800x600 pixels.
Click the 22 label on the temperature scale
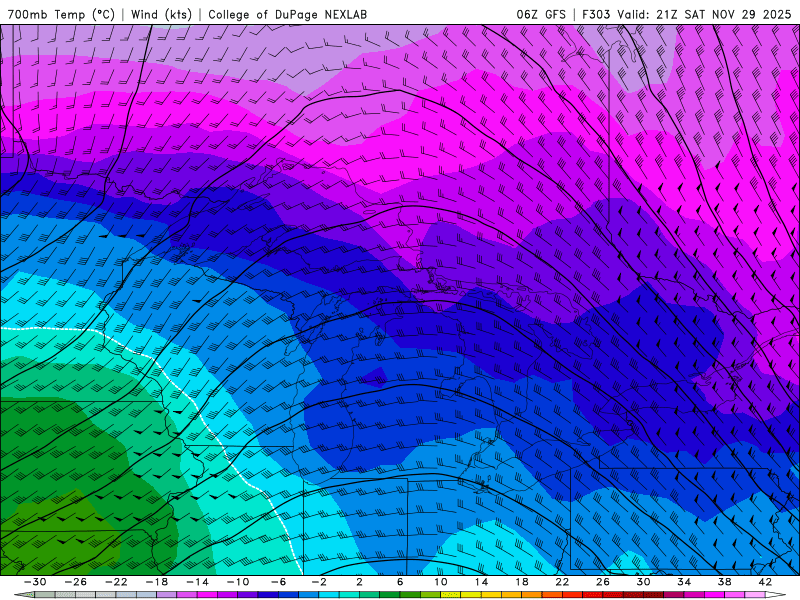point(562,582)
